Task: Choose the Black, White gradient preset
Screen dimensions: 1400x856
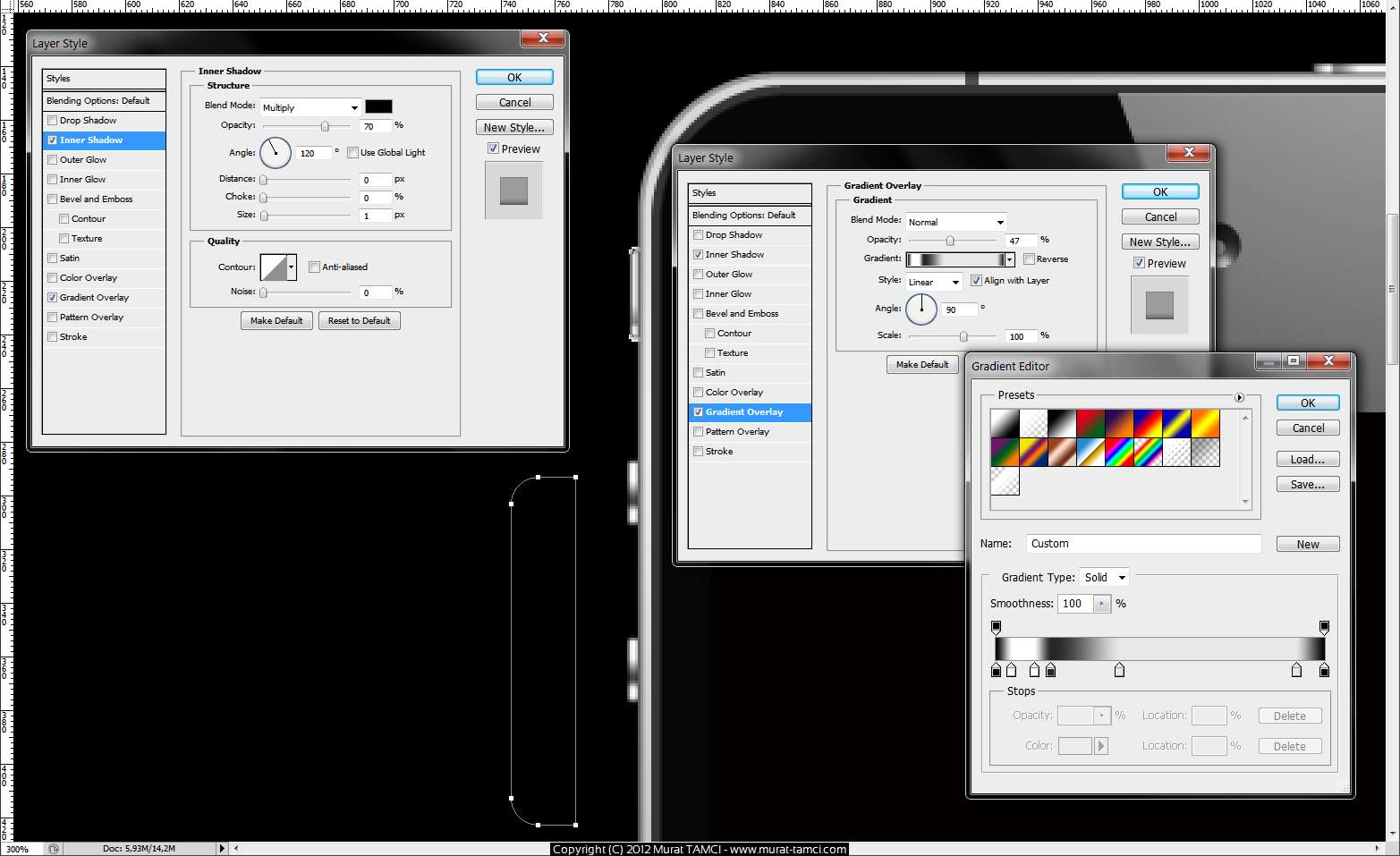Action: click(1062, 423)
